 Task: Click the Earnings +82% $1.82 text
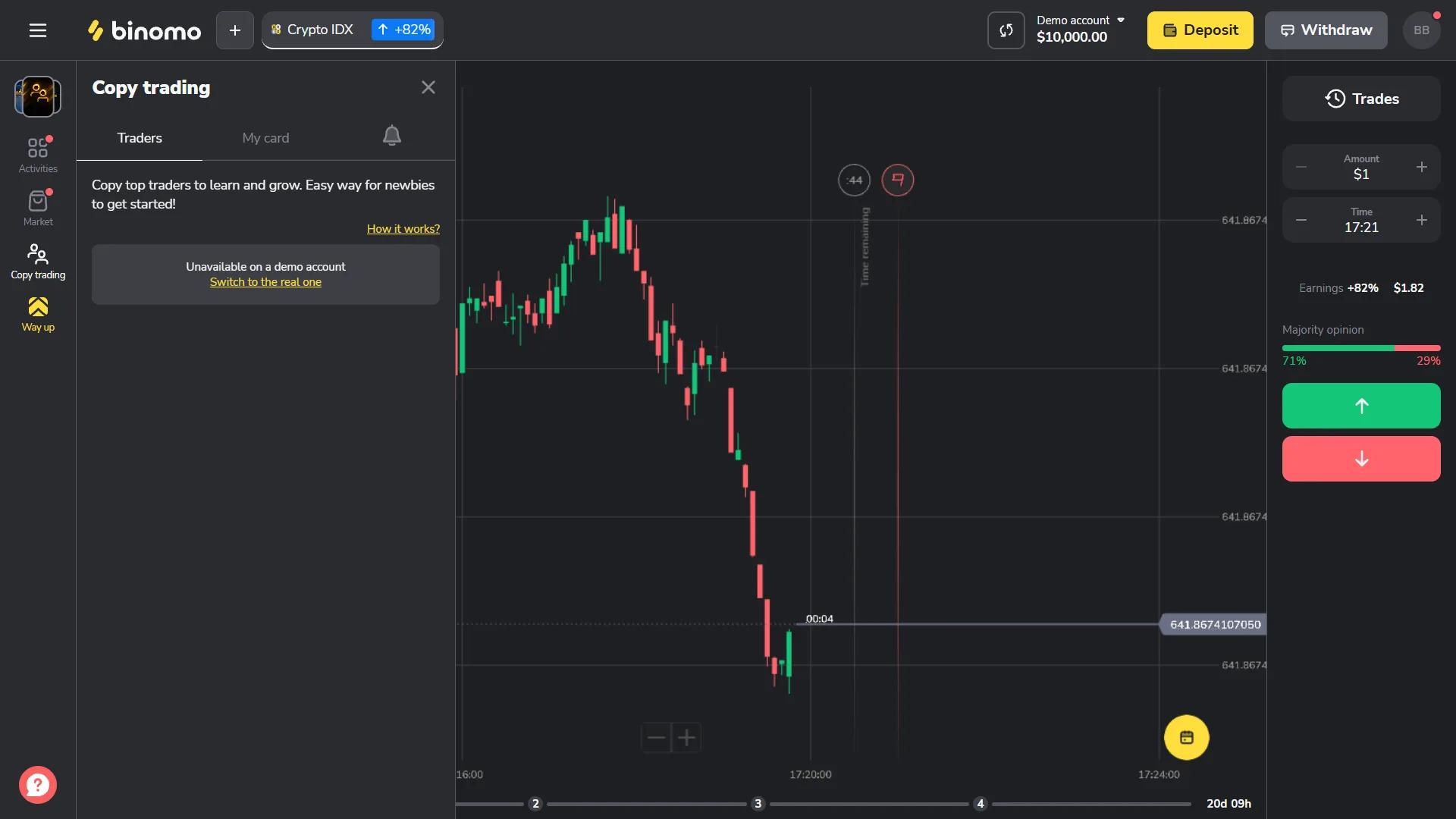(x=1361, y=288)
